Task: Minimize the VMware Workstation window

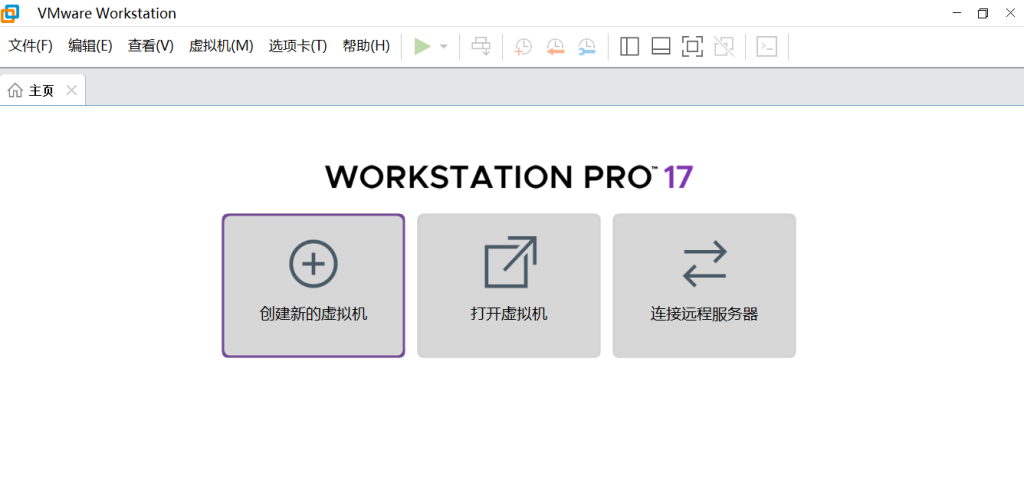Action: (957, 13)
